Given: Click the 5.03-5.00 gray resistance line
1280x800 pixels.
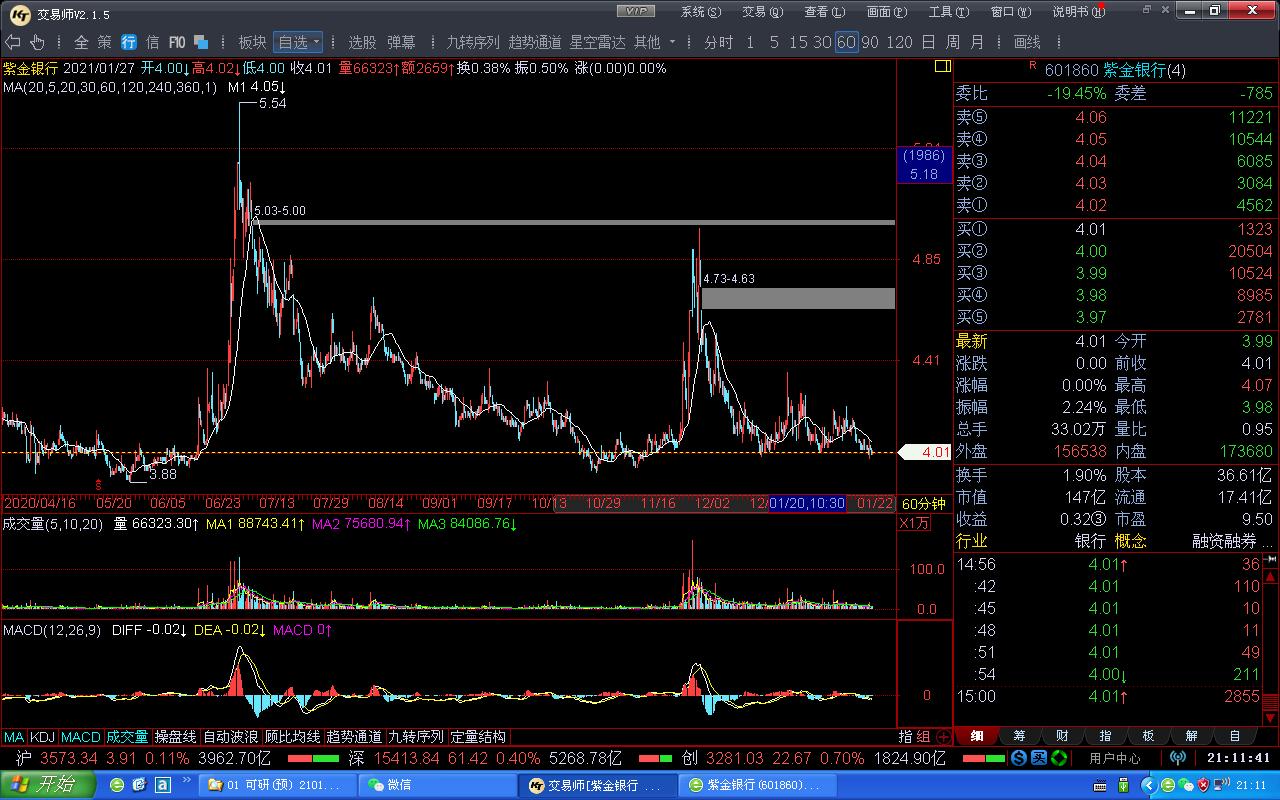Looking at the screenshot, I should 575,222.
